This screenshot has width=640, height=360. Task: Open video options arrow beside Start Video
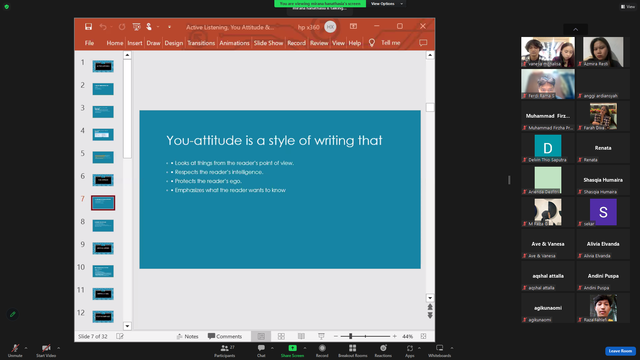tap(58, 348)
